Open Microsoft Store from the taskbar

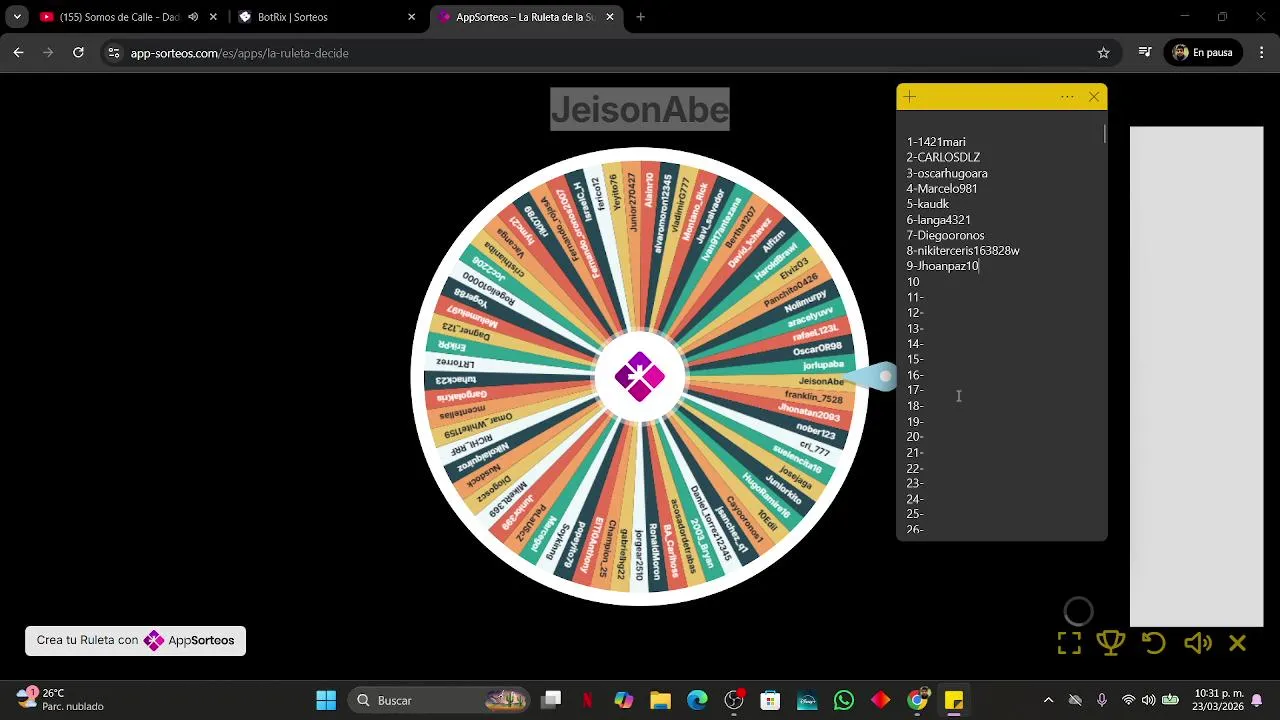click(x=770, y=700)
